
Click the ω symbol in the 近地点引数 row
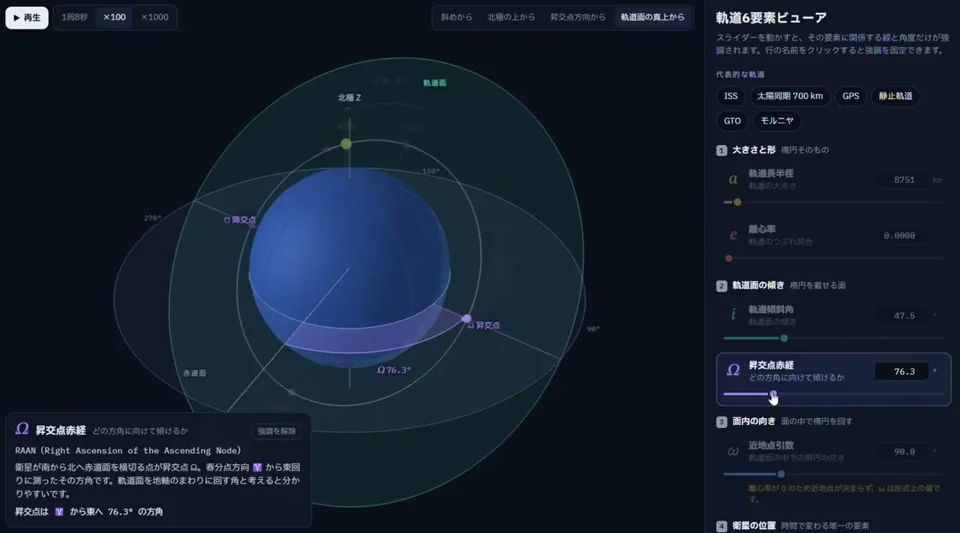point(733,452)
